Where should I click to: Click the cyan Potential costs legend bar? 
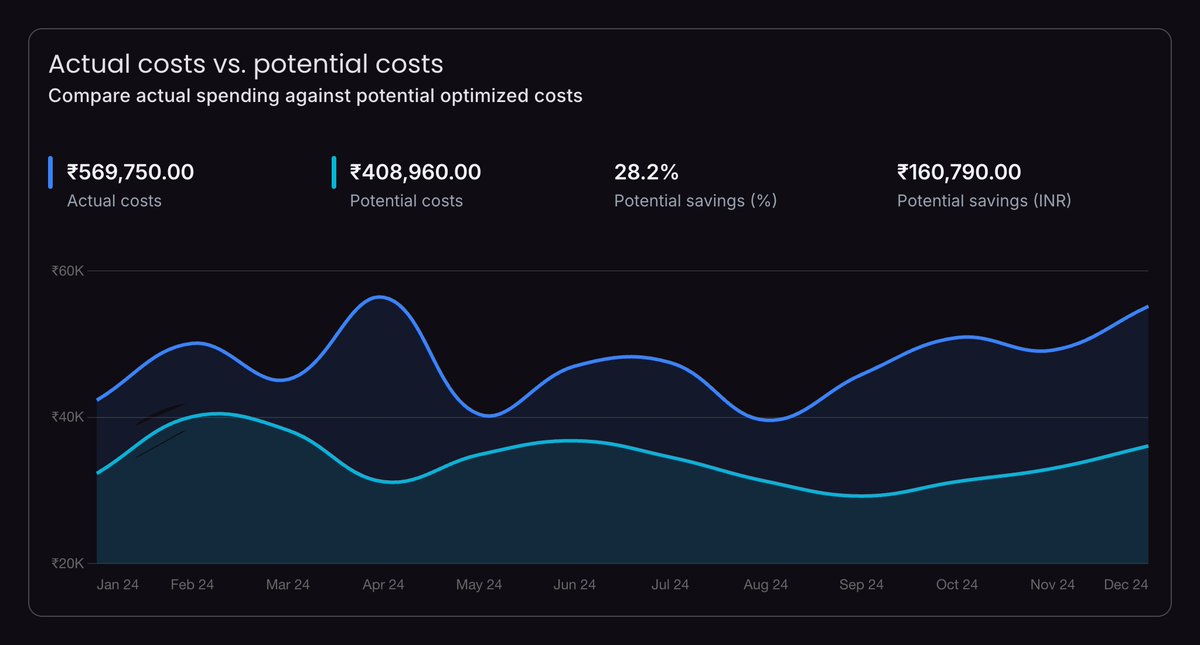(x=334, y=173)
